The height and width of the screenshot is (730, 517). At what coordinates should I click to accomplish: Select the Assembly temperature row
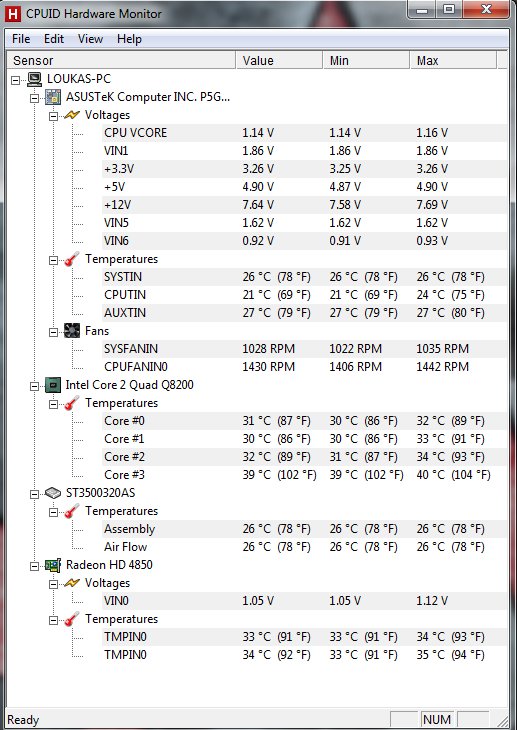click(304, 529)
